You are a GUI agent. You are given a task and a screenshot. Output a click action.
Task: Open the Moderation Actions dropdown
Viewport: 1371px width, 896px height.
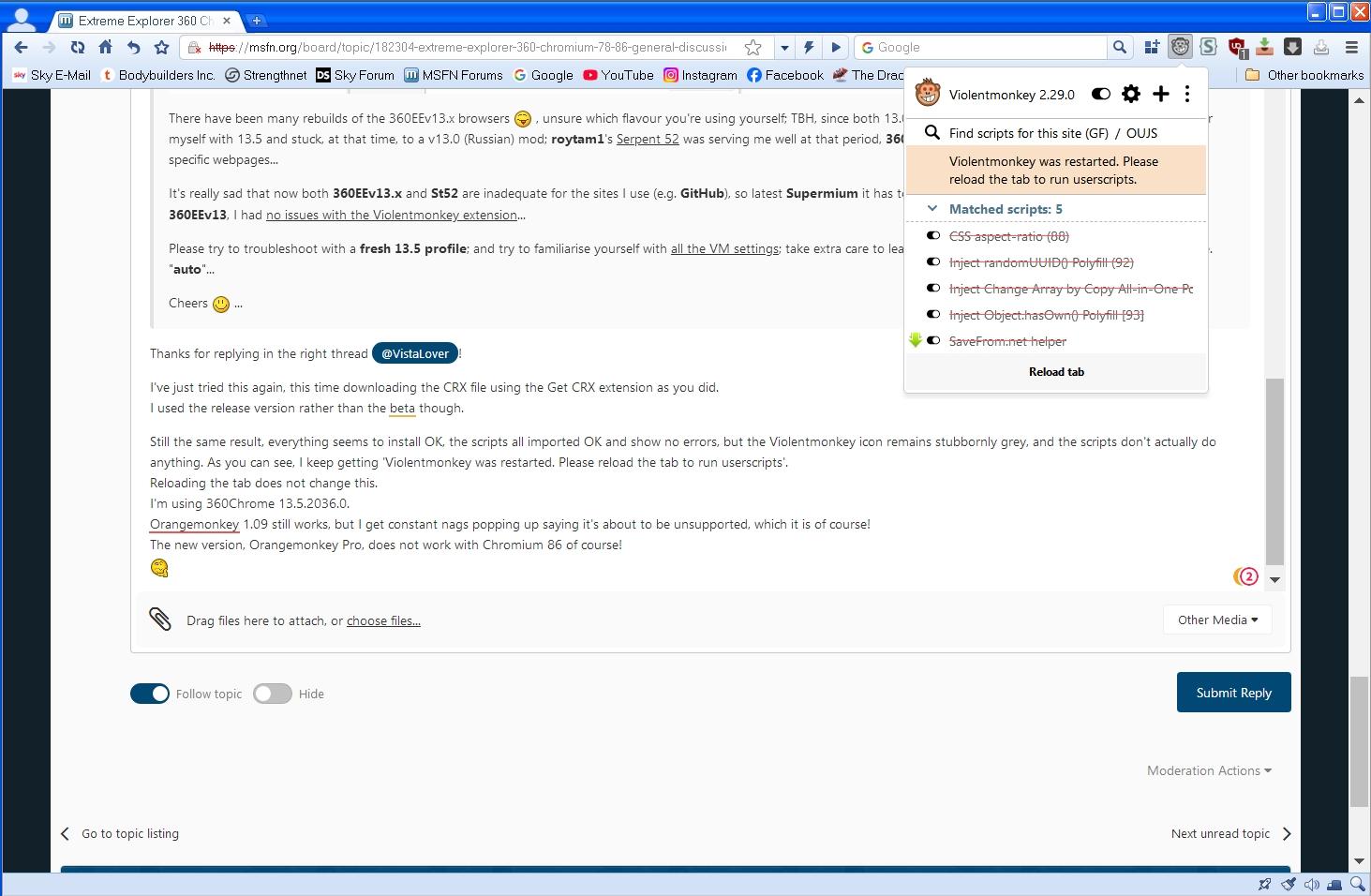tap(1209, 770)
